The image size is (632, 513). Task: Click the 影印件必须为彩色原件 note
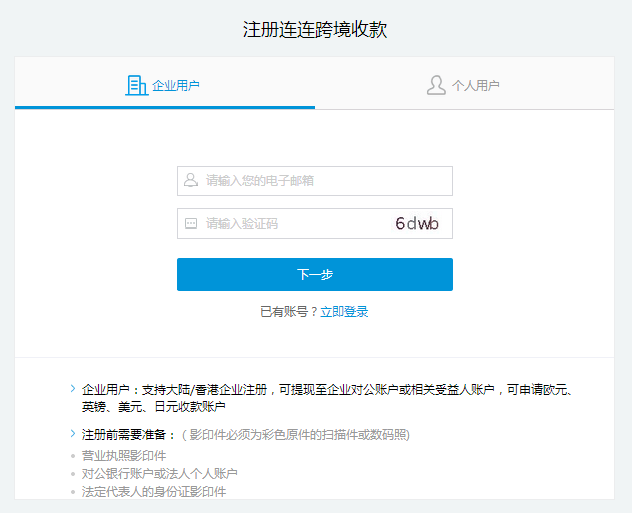point(296,434)
